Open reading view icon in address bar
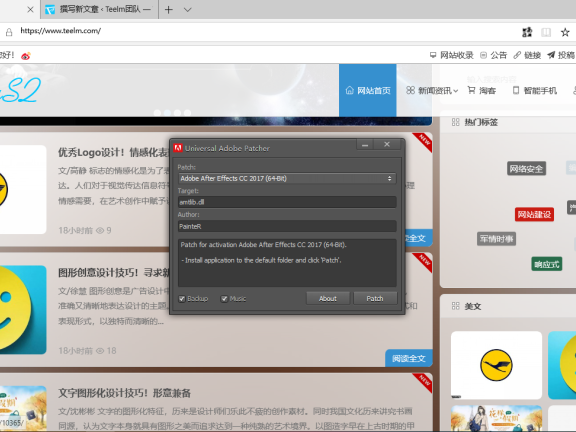This screenshot has width=576, height=432. (x=546, y=32)
